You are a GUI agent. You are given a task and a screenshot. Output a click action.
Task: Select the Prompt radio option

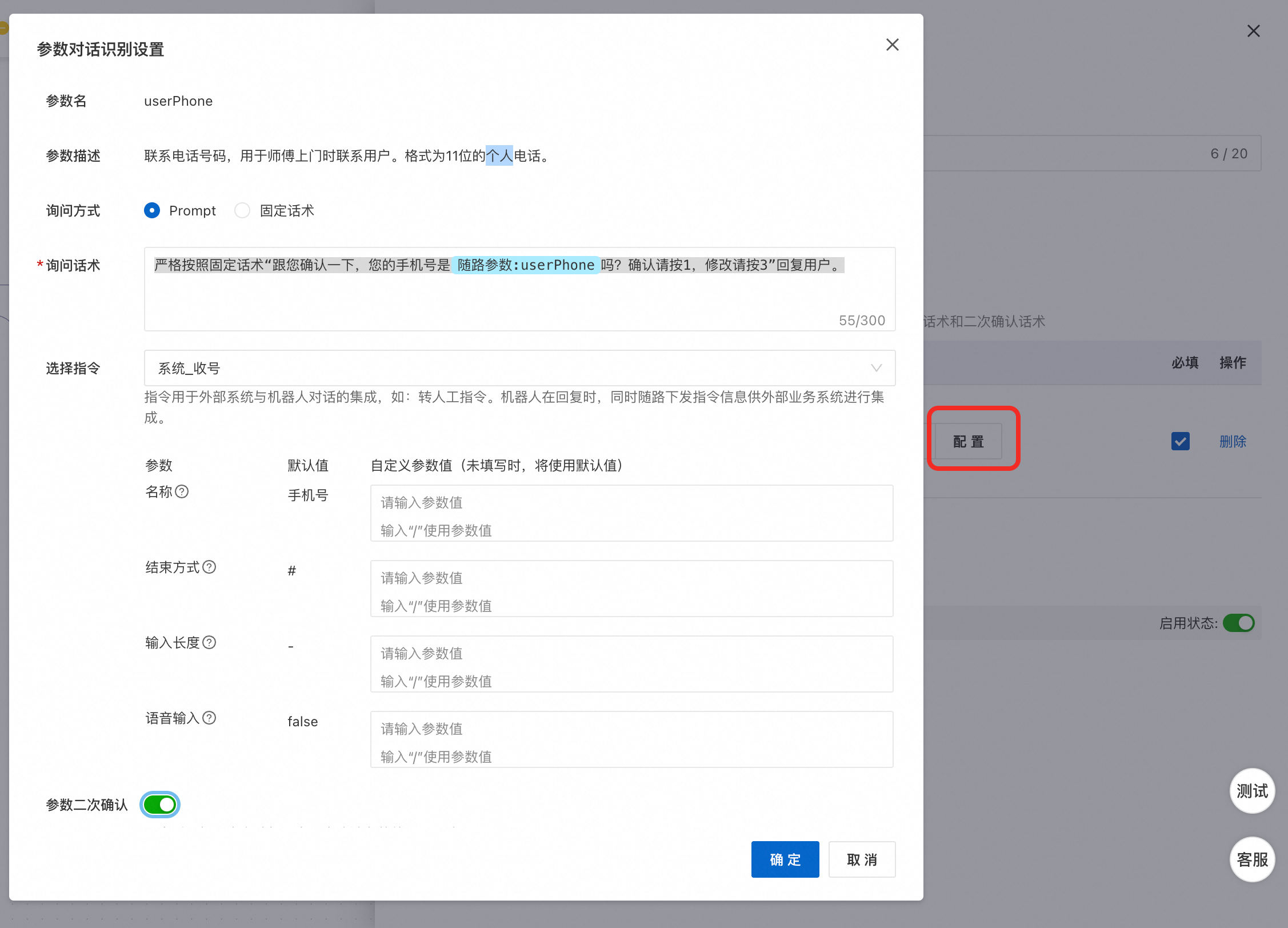click(152, 210)
